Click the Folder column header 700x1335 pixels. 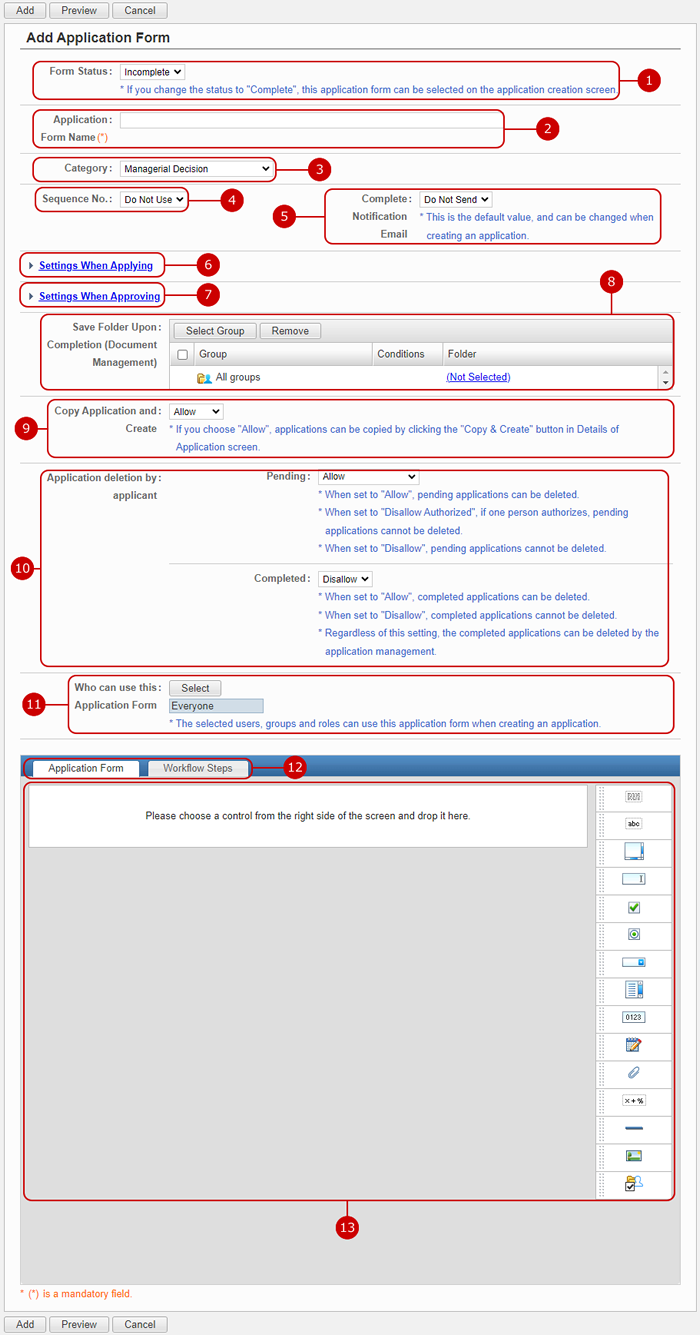tap(462, 354)
